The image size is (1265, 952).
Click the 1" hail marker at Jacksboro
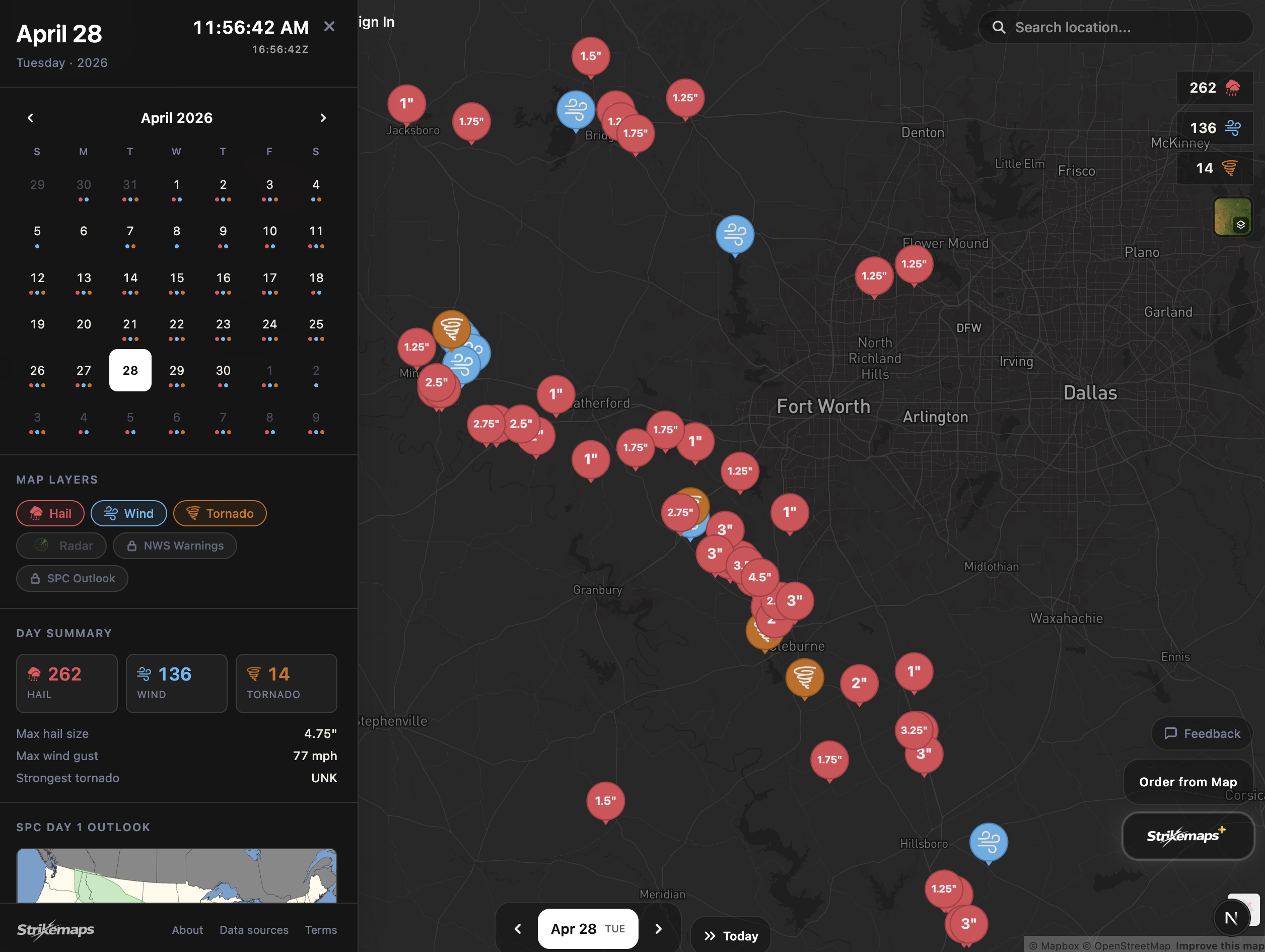[406, 104]
